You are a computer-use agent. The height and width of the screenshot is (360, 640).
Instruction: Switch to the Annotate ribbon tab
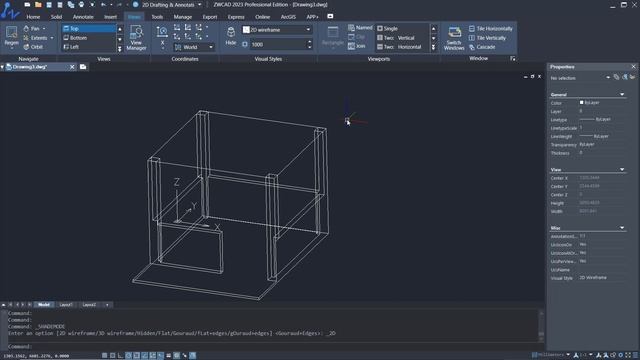tap(83, 17)
